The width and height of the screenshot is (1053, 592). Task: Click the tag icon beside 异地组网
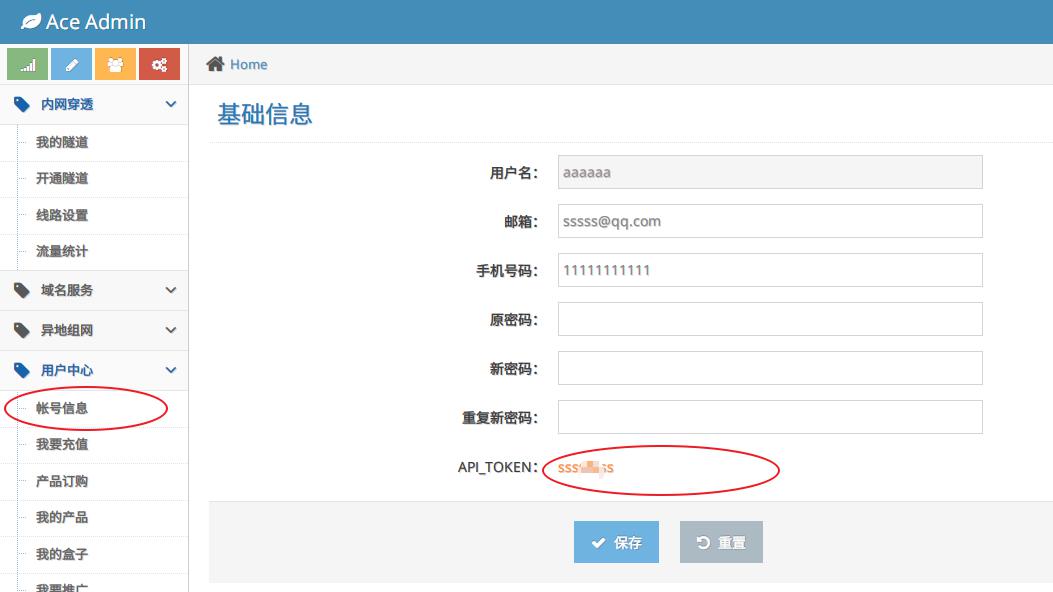coord(22,330)
